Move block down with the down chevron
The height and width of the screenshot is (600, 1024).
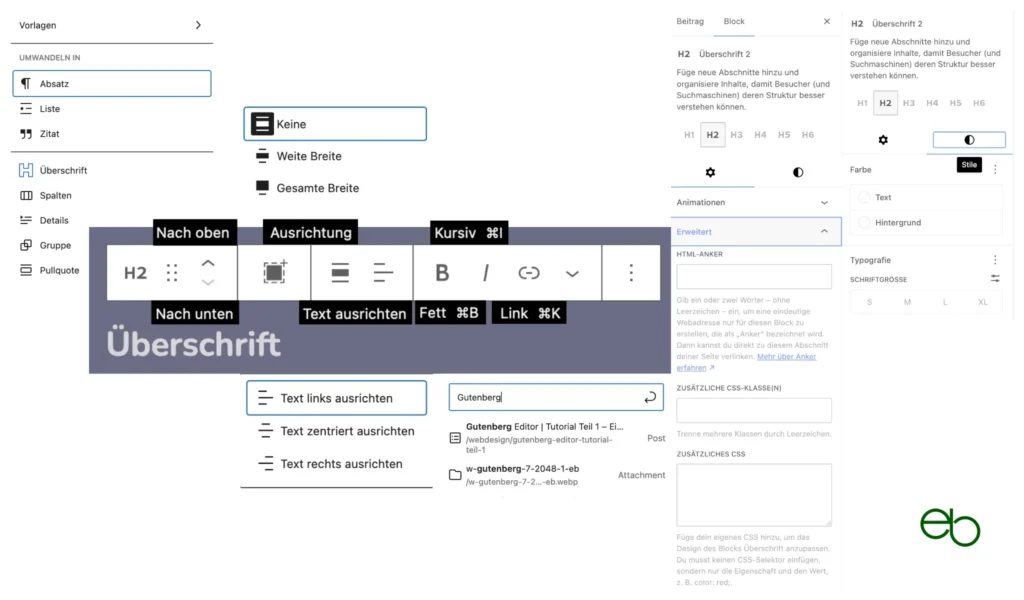click(208, 283)
